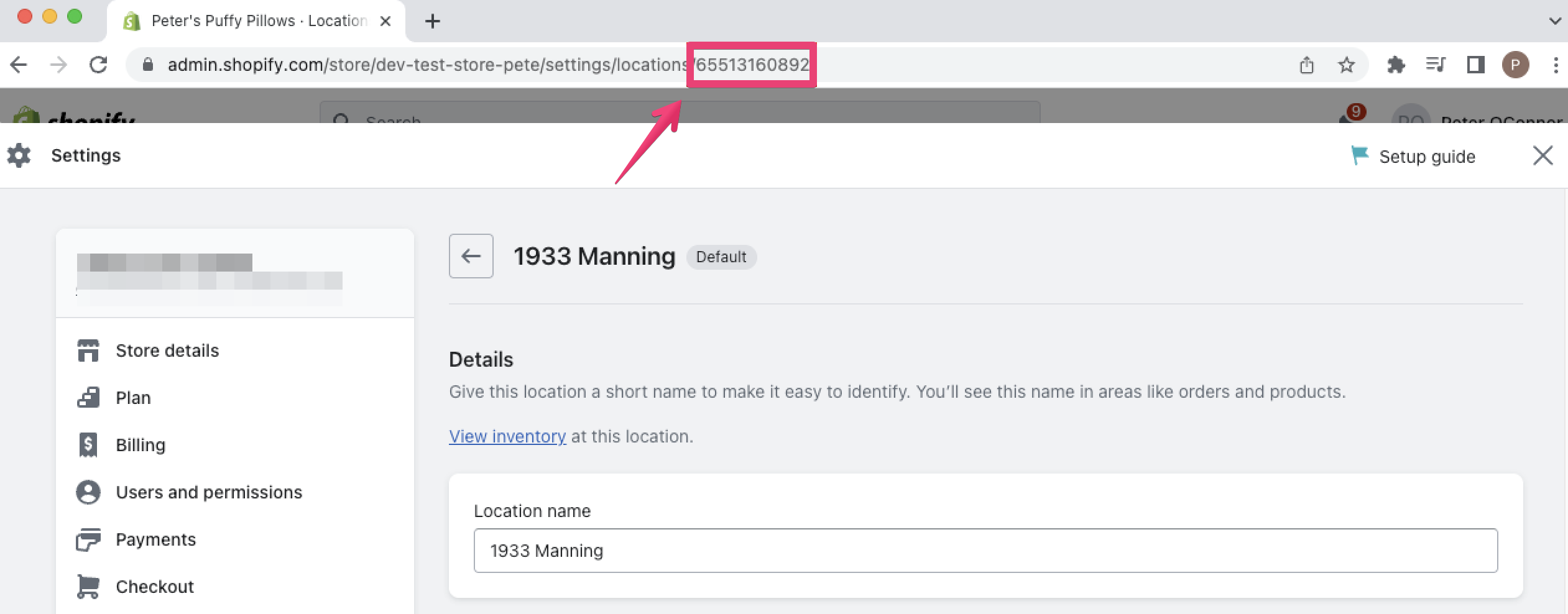The width and height of the screenshot is (1568, 614).
Task: Open Checkout settings
Action: pyautogui.click(x=155, y=587)
